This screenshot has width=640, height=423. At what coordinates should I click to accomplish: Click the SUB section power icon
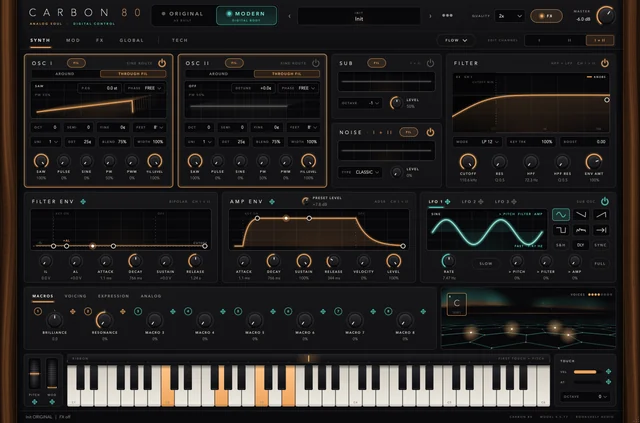pos(430,63)
